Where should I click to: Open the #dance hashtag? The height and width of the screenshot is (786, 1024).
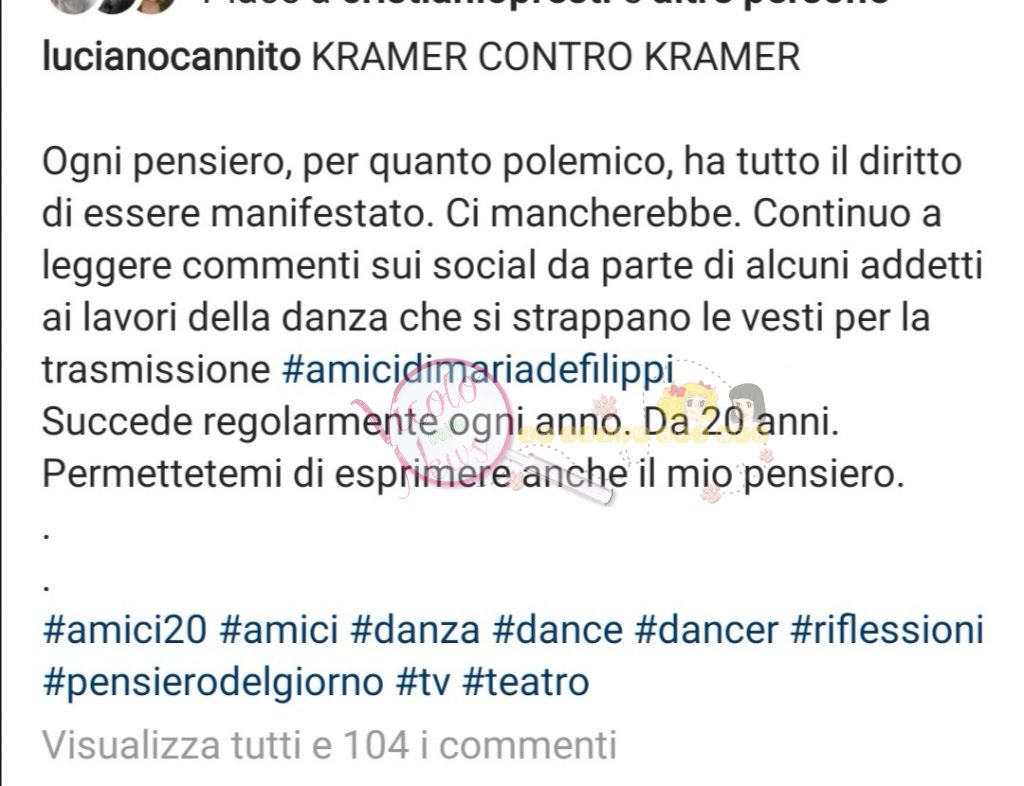[557, 631]
